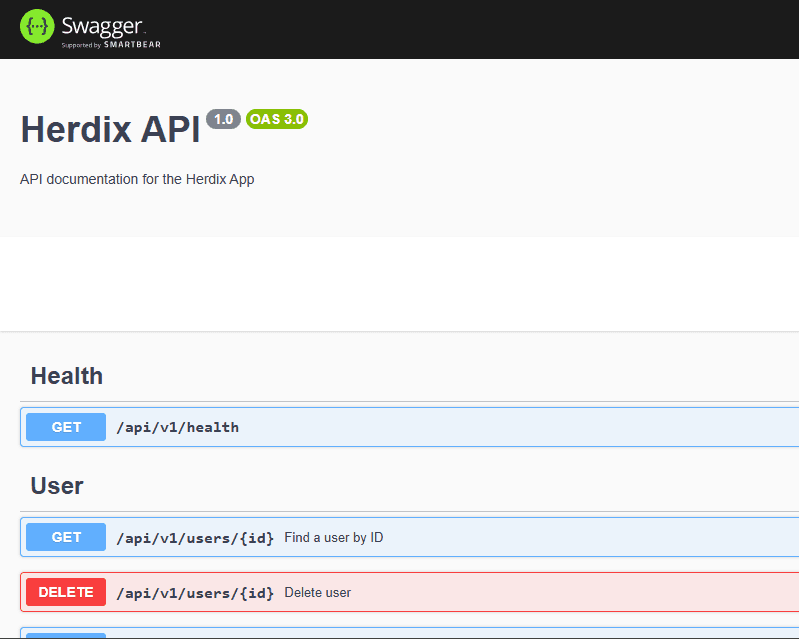Expand DELETE /api/v1/users/{id} endpoint path
799x639 pixels.
195,593
